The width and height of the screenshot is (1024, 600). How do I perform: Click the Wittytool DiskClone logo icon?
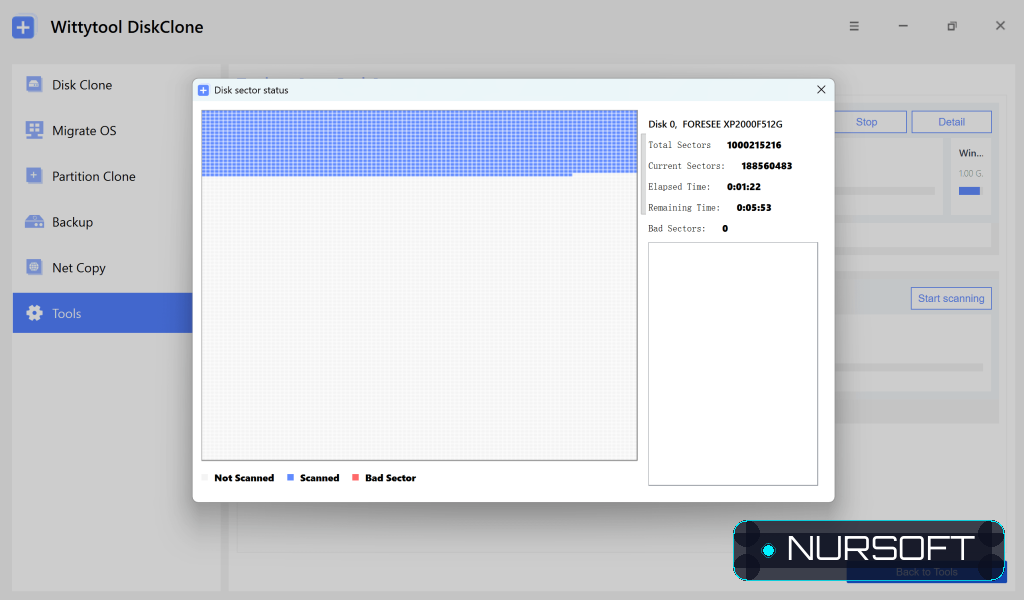(24, 27)
